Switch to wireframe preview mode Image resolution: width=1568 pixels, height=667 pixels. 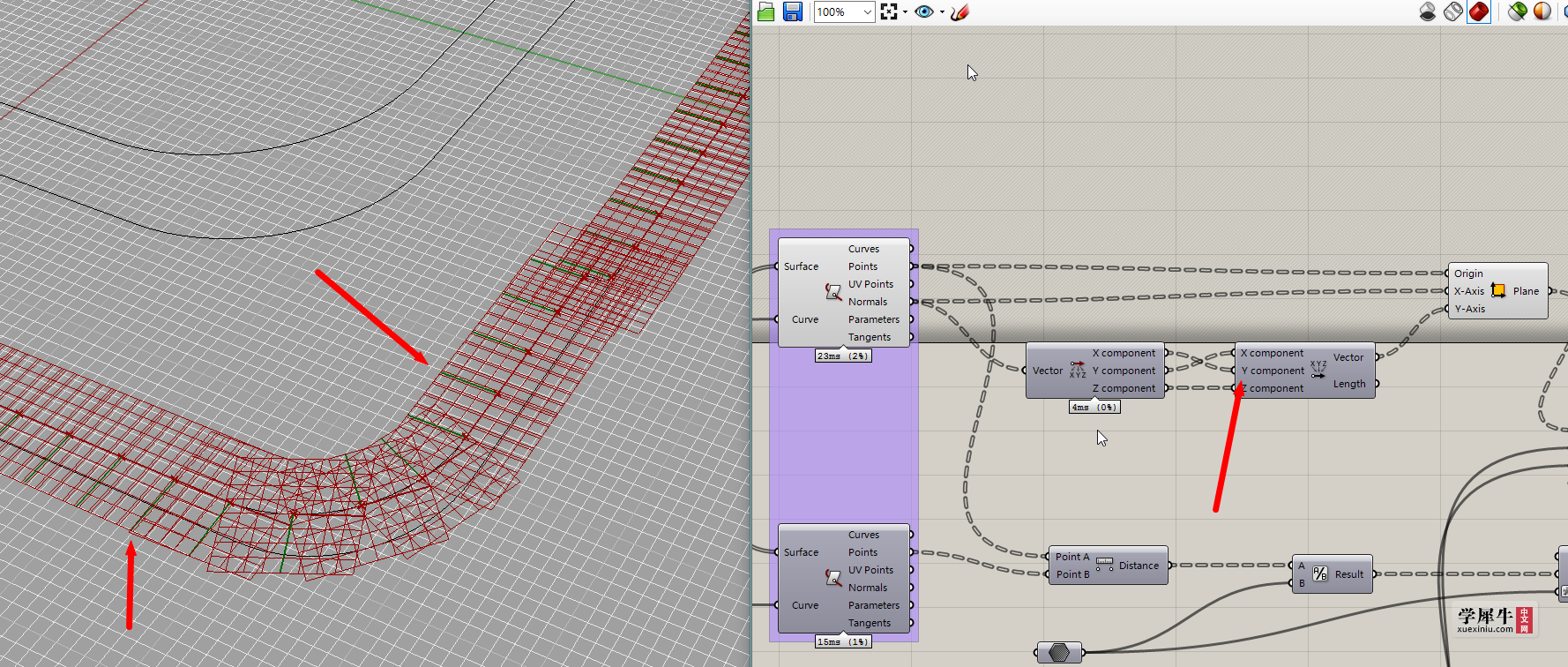[1453, 11]
